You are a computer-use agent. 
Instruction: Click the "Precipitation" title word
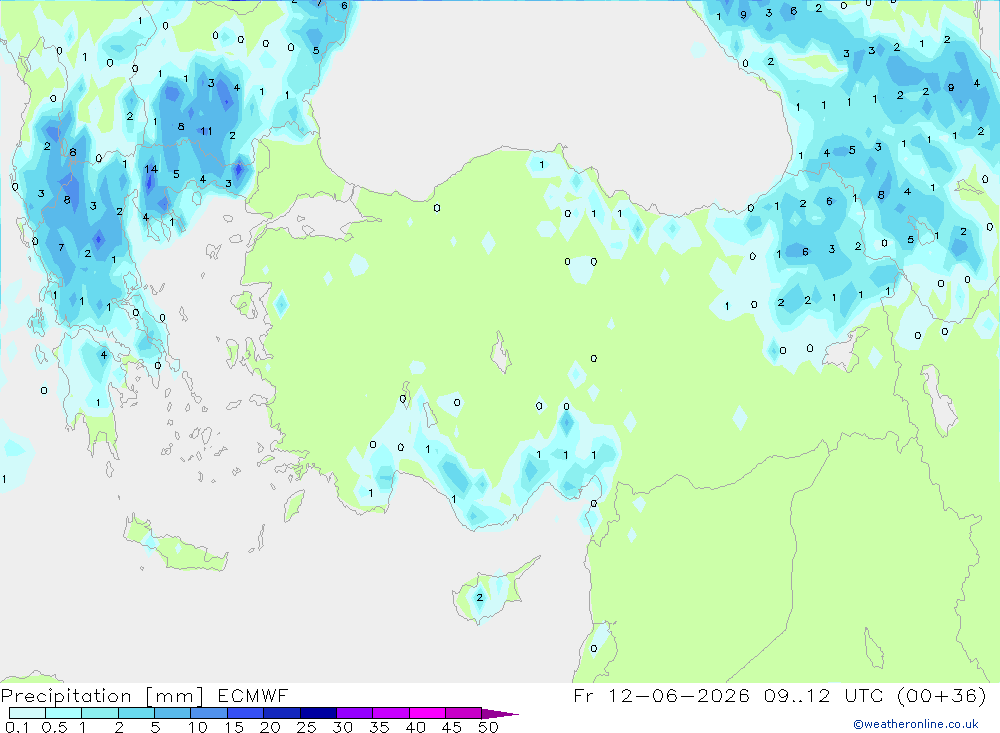pos(66,696)
